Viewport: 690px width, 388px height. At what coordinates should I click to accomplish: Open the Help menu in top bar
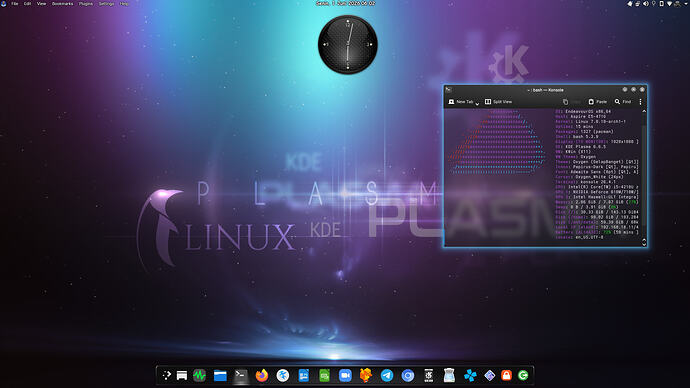(x=124, y=4)
